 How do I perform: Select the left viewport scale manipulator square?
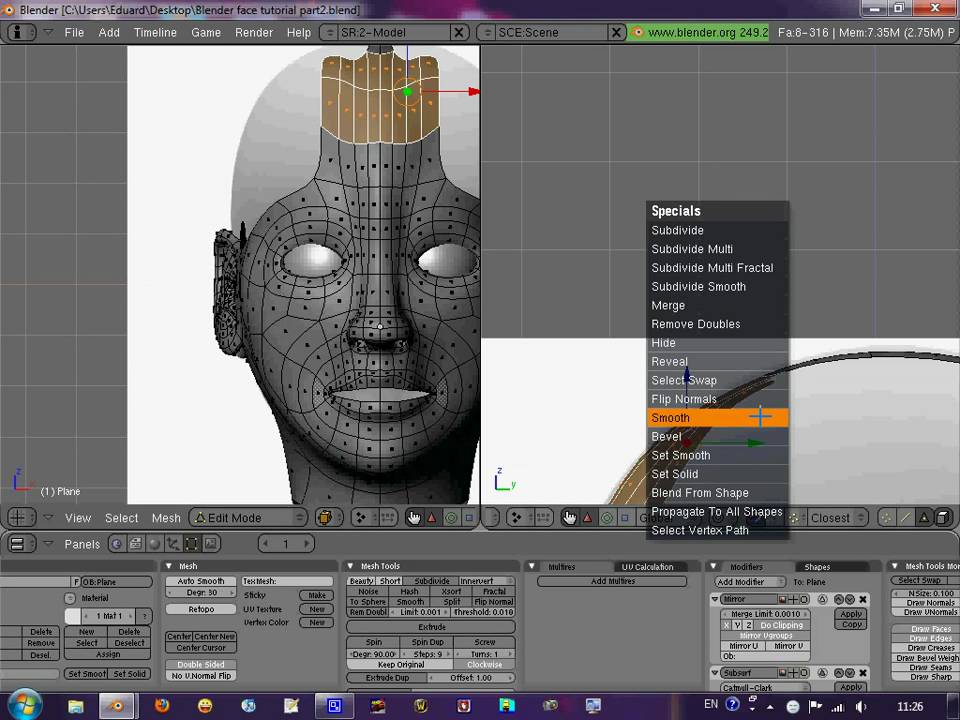point(470,518)
